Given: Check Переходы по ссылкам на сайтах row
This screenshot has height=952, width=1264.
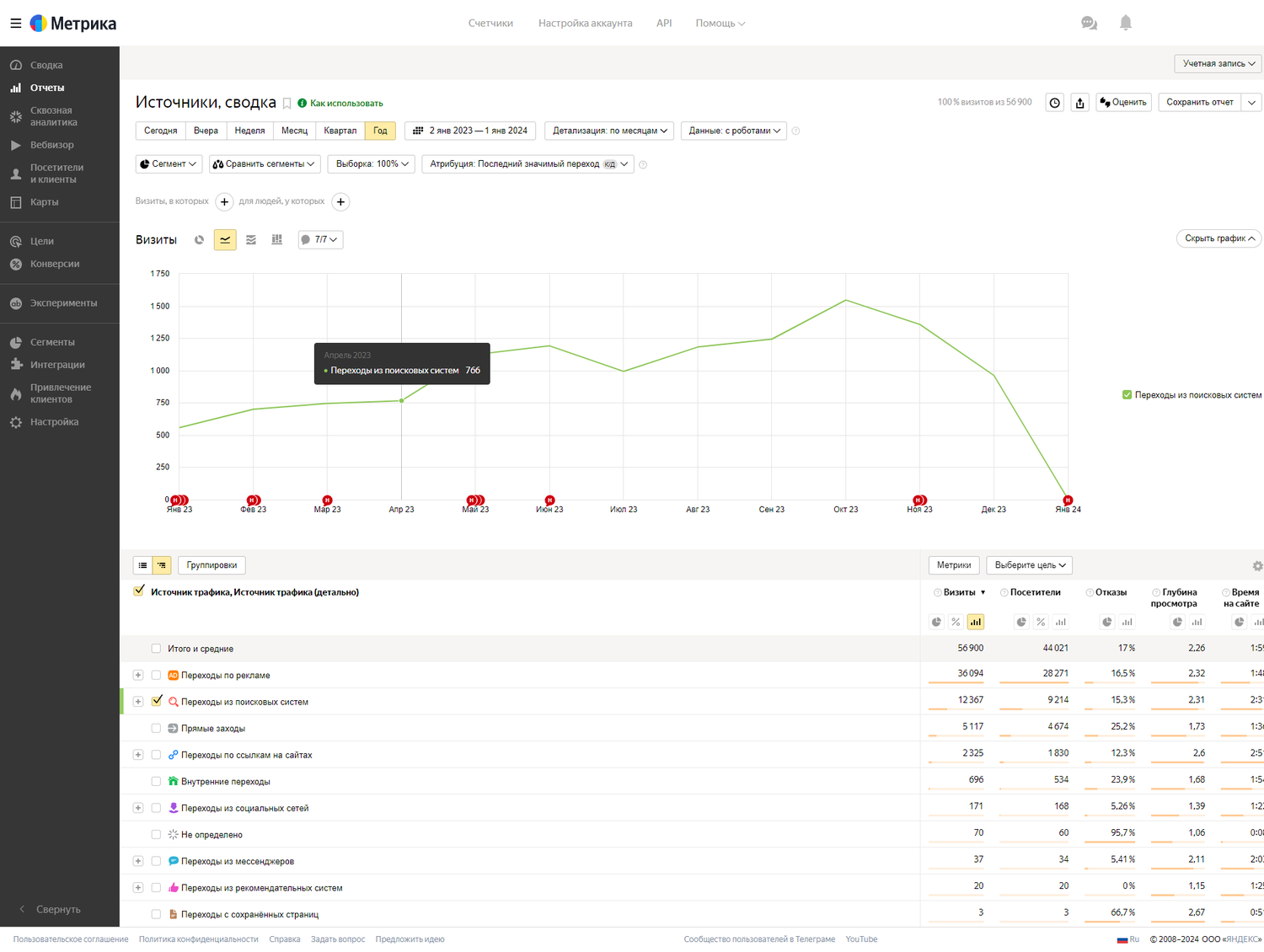Looking at the screenshot, I should point(156,755).
